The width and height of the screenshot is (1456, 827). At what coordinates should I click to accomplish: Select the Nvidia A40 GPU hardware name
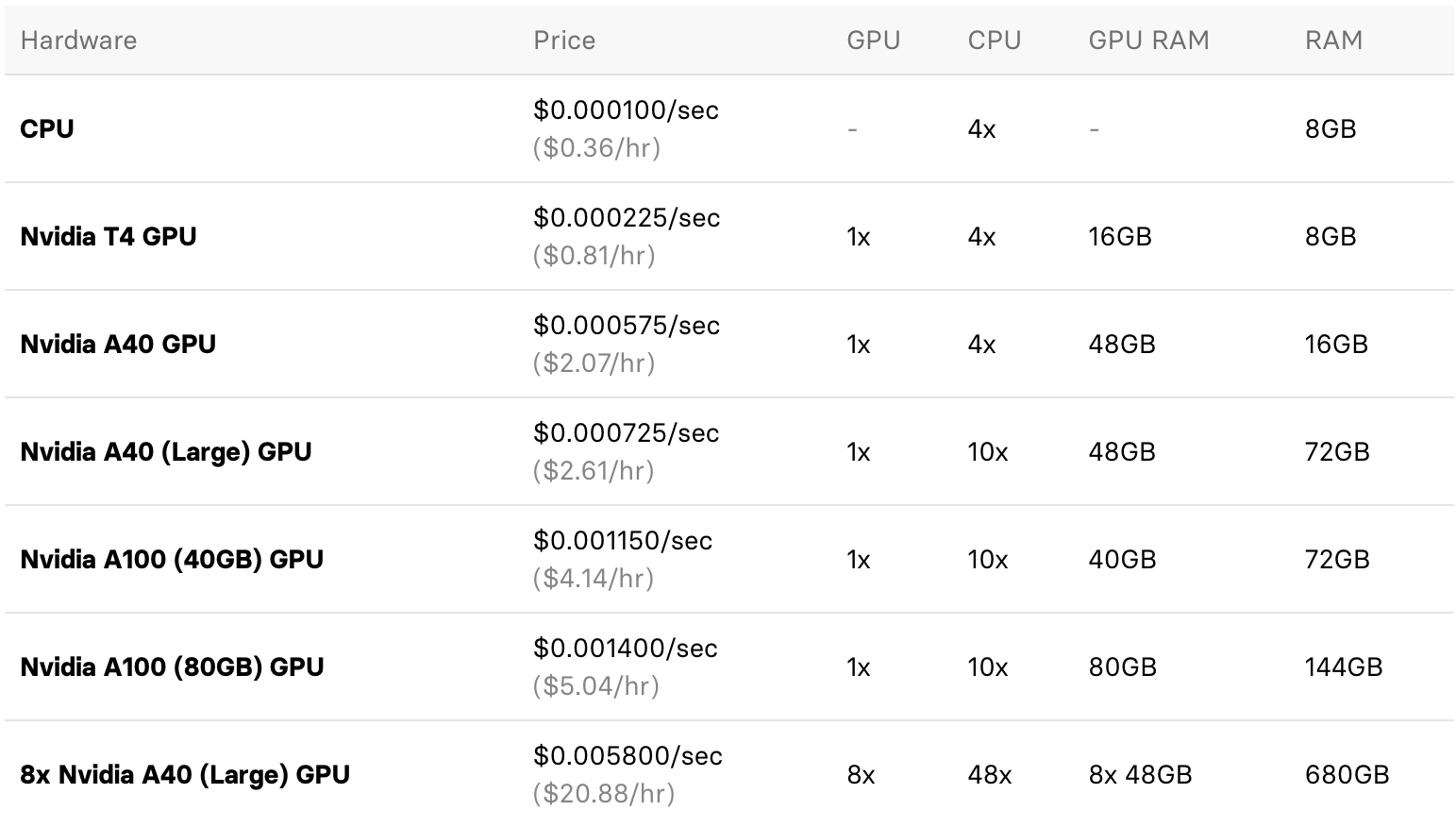pyautogui.click(x=118, y=345)
